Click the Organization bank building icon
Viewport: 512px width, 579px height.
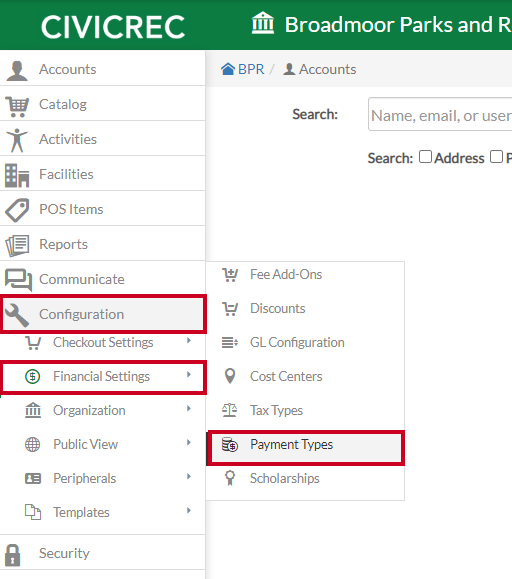[x=33, y=410]
